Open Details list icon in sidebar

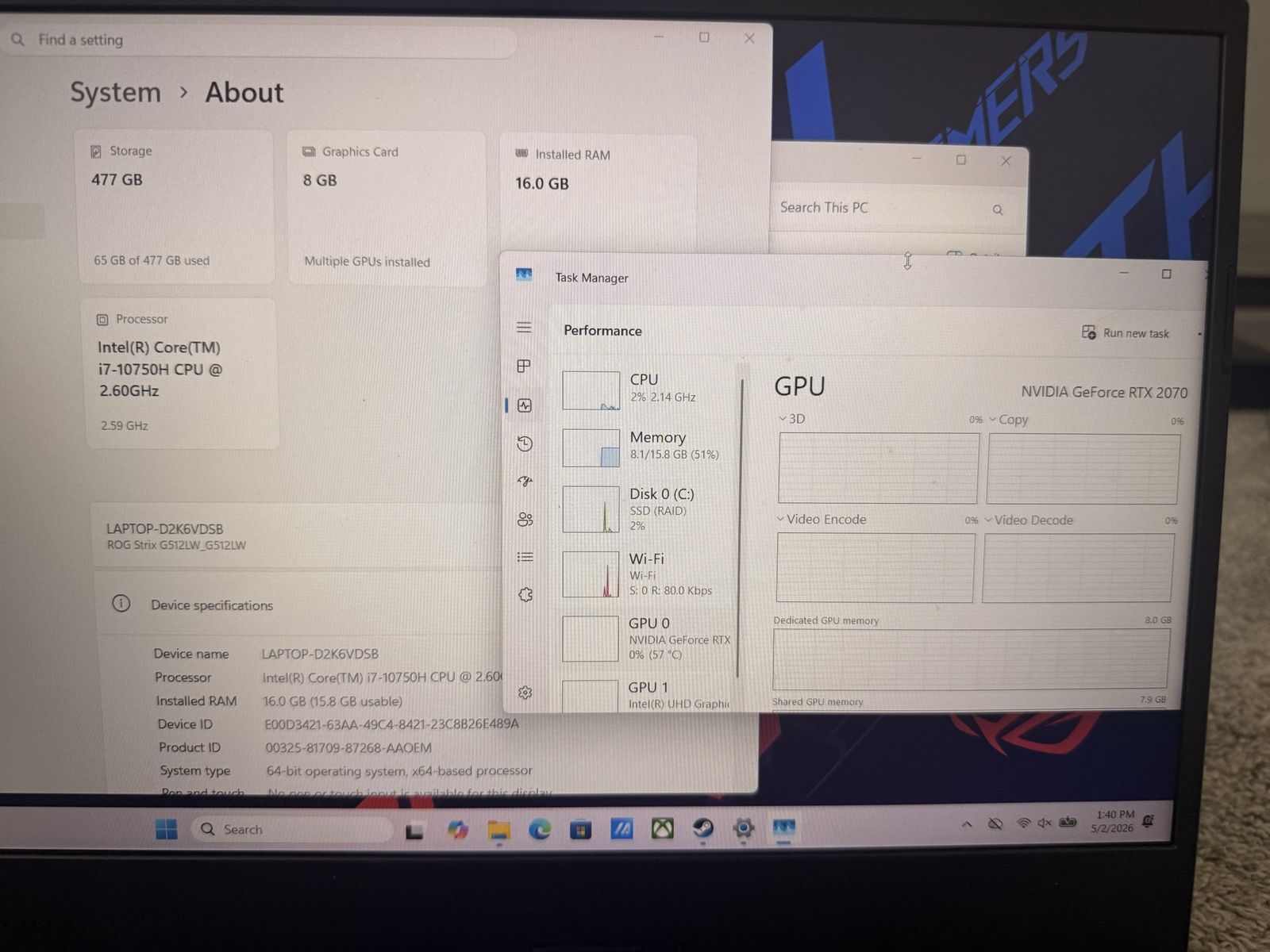coord(525,557)
